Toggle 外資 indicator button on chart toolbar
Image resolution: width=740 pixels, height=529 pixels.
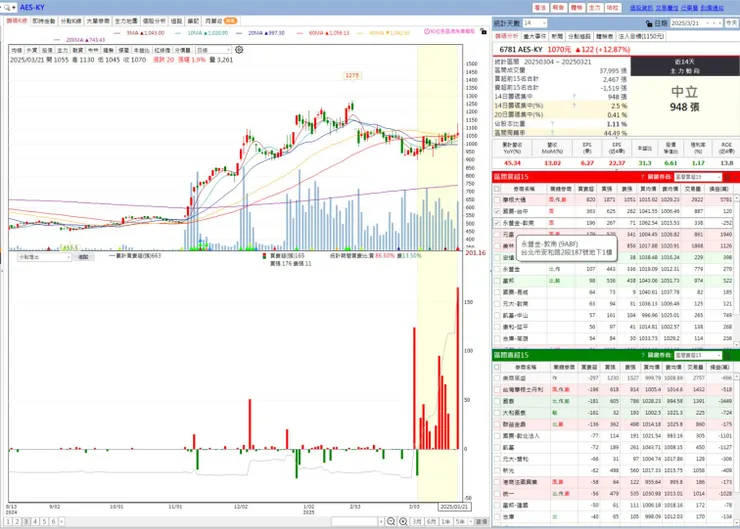click(x=32, y=50)
